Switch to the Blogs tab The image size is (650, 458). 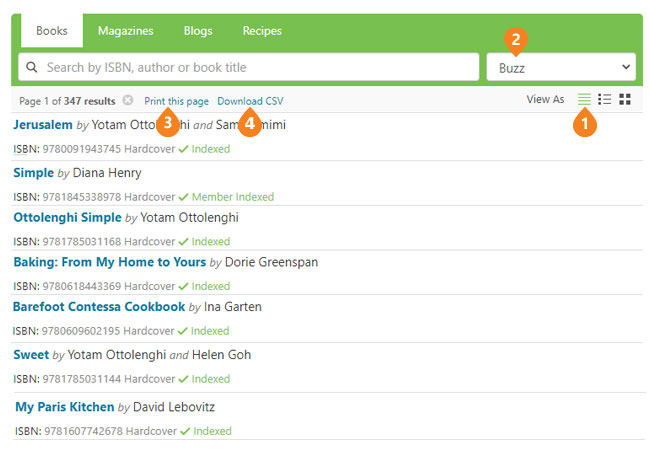198,31
